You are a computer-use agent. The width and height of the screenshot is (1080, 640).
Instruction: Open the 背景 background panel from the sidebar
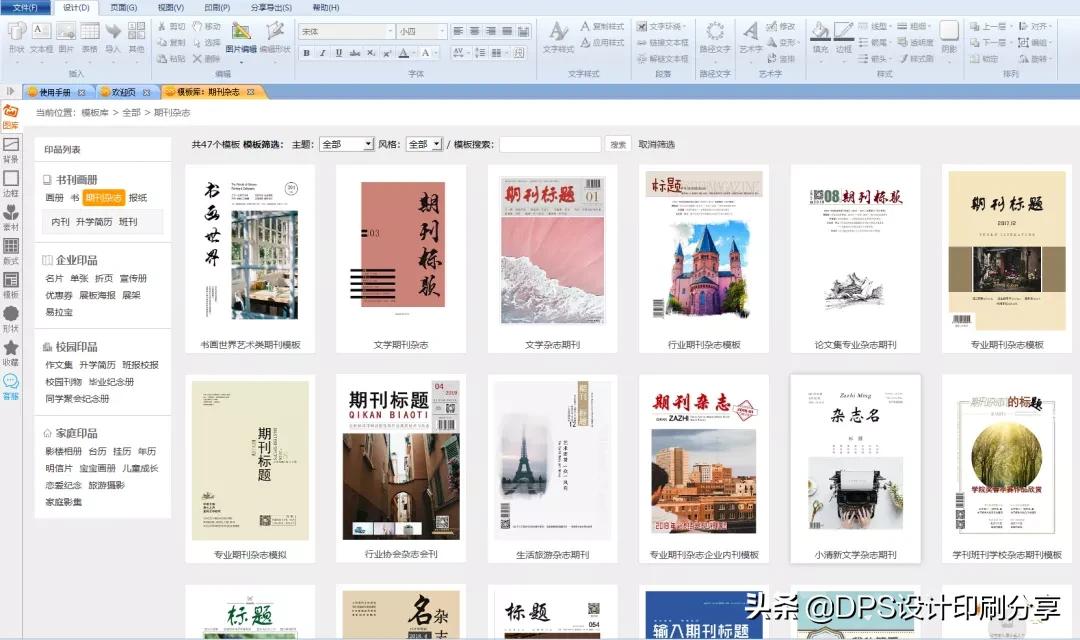point(11,150)
